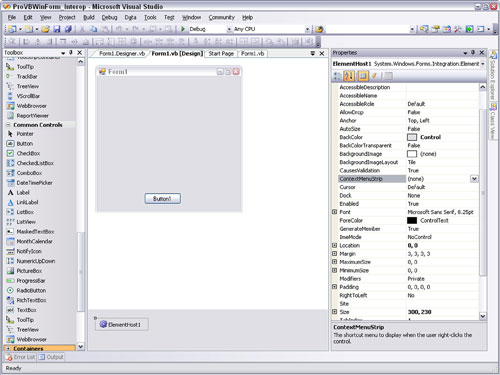Open the Solution Configurations Debug dropdown

tap(229, 29)
